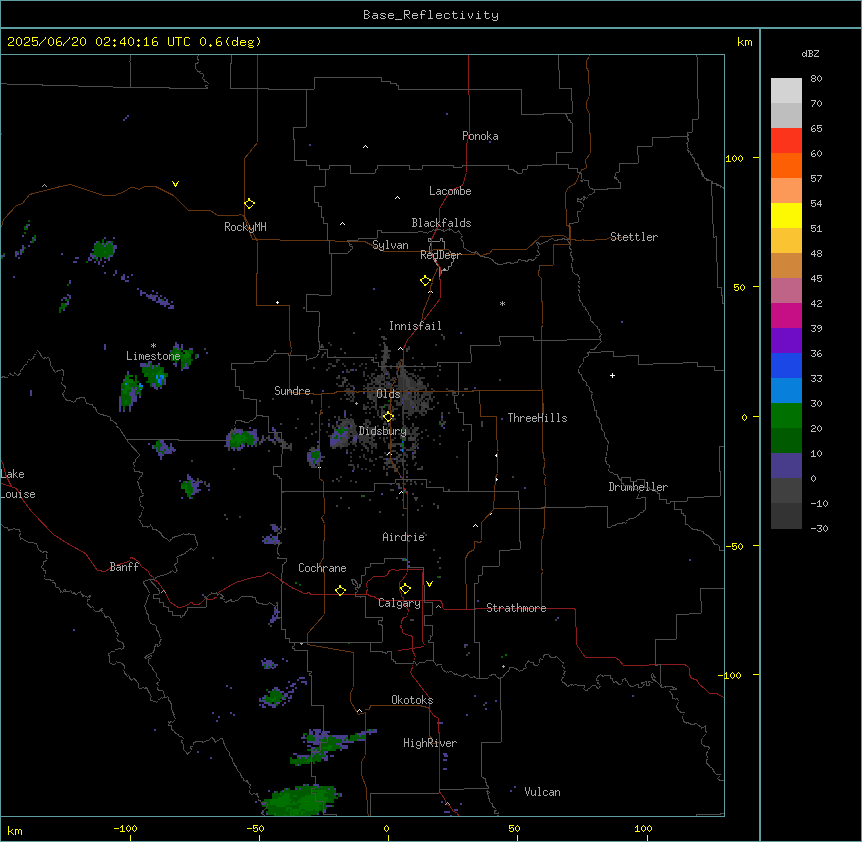Click the Sundre town label
This screenshot has height=842, width=862.
coord(292,391)
